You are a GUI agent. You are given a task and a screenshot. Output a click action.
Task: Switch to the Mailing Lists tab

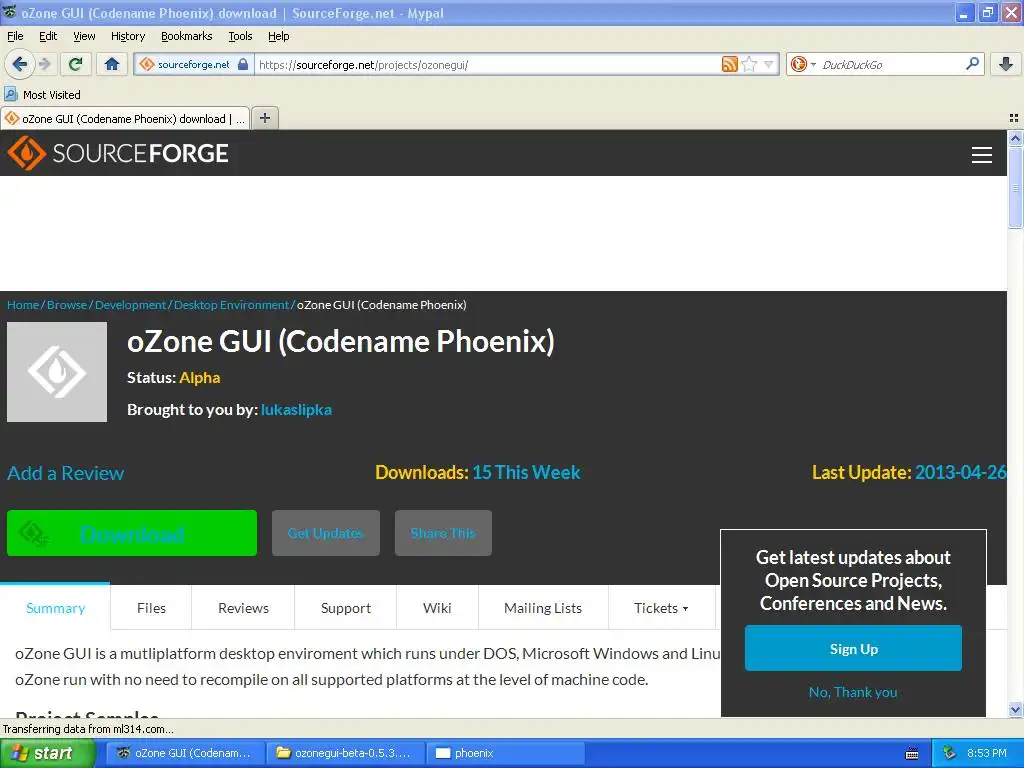coord(543,608)
